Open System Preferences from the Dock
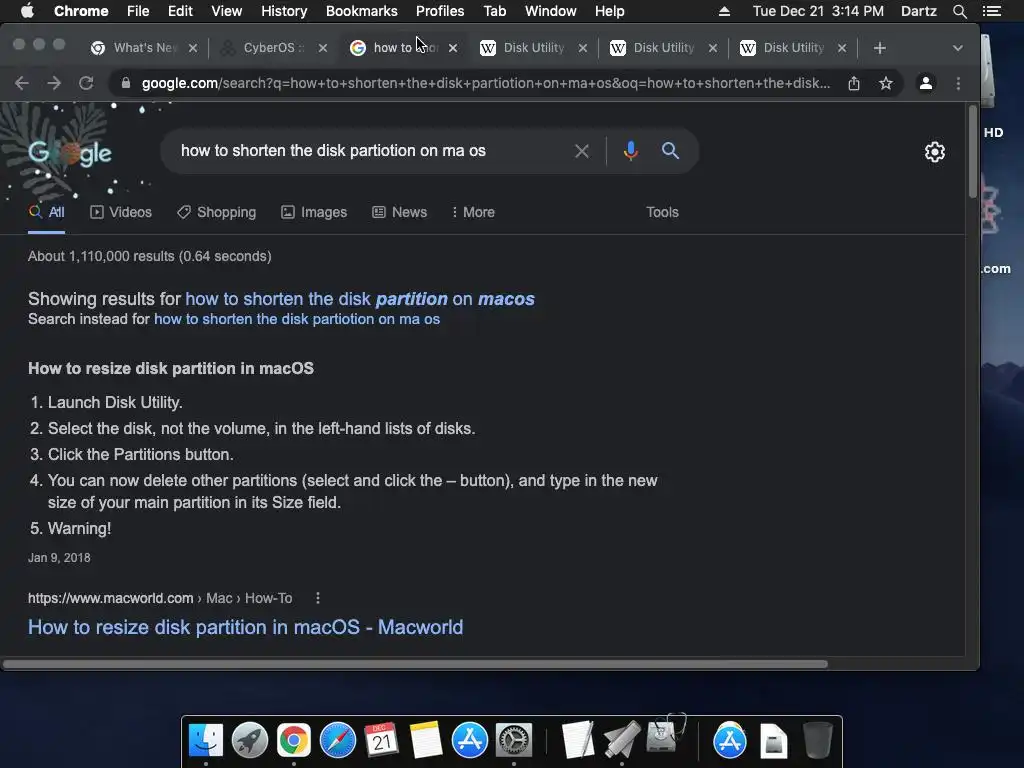Viewport: 1024px width, 768px height. pos(514,741)
